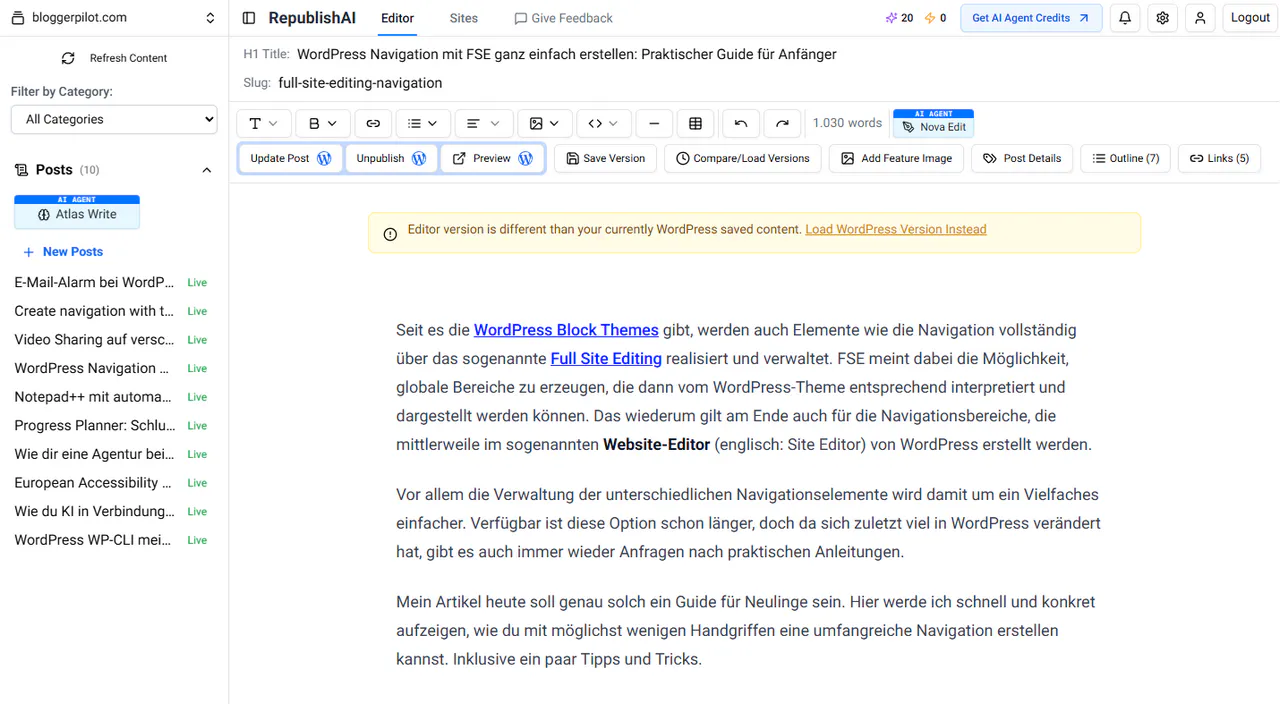This screenshot has height=704, width=1280.
Task: Click the 'Filter by Category:' label
Action: (62, 91)
